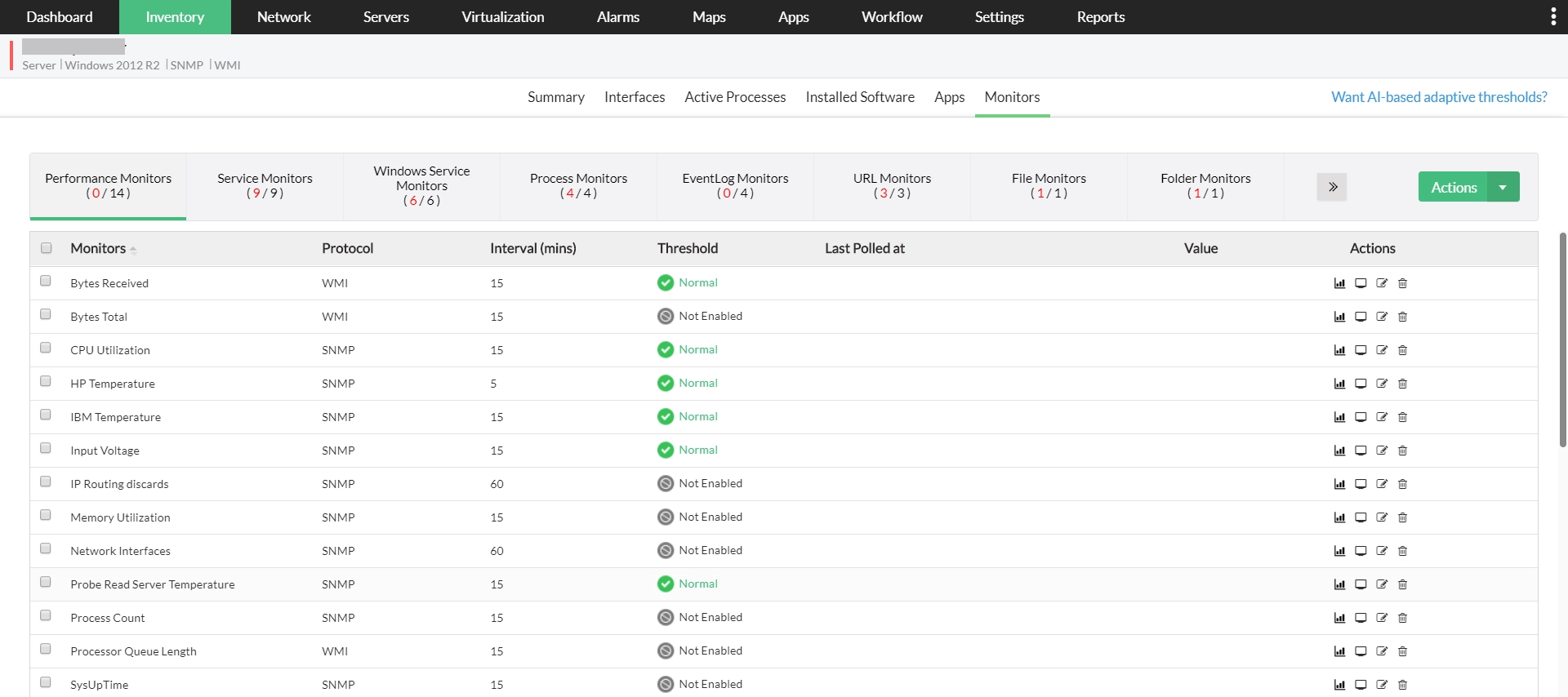Open the graph icon for Bytes Received
Image resolution: width=1568 pixels, height=697 pixels.
[1339, 283]
